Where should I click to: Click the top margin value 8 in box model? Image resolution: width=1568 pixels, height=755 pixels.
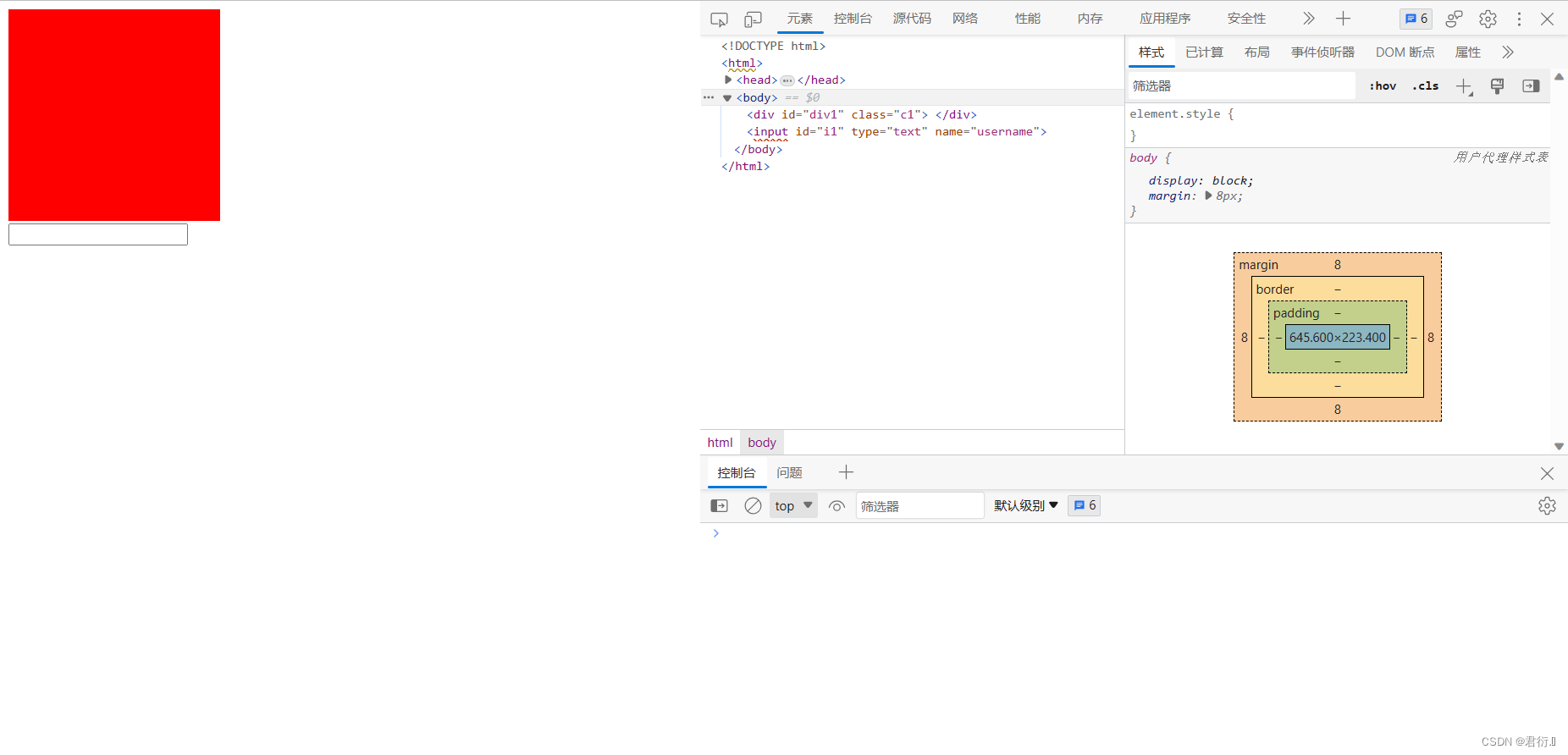point(1338,265)
